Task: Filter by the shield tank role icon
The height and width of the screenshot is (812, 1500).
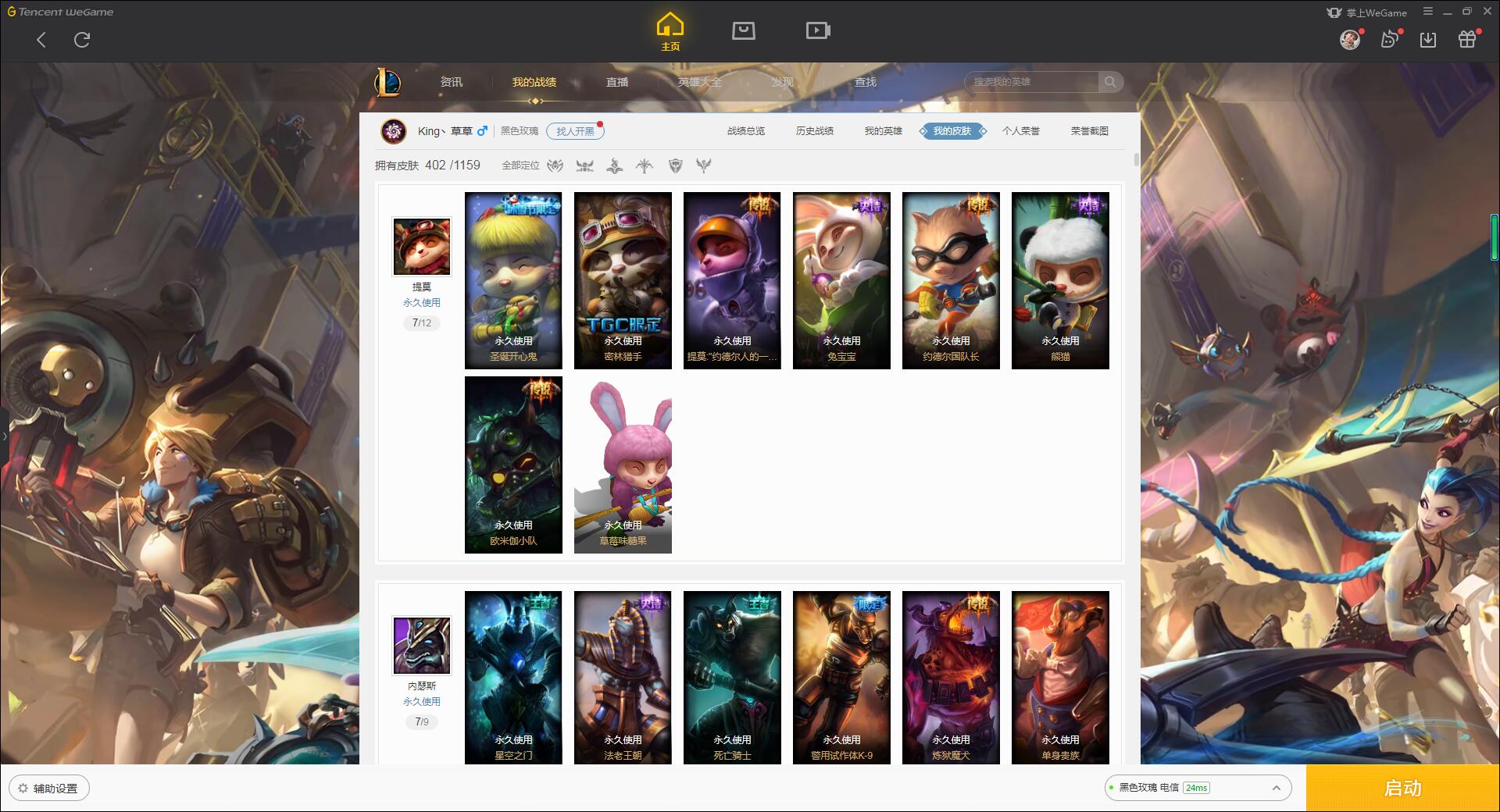Action: pyautogui.click(x=675, y=166)
